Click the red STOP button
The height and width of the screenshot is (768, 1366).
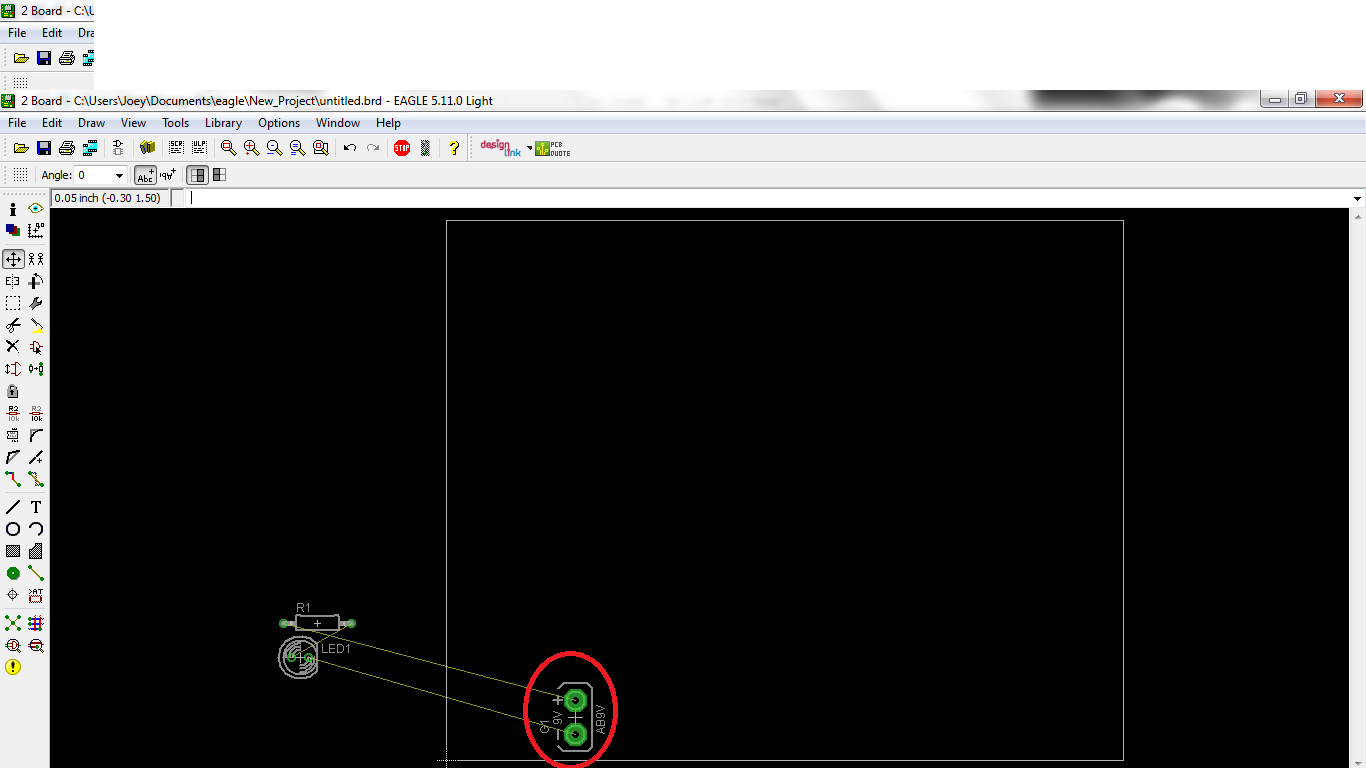[402, 148]
